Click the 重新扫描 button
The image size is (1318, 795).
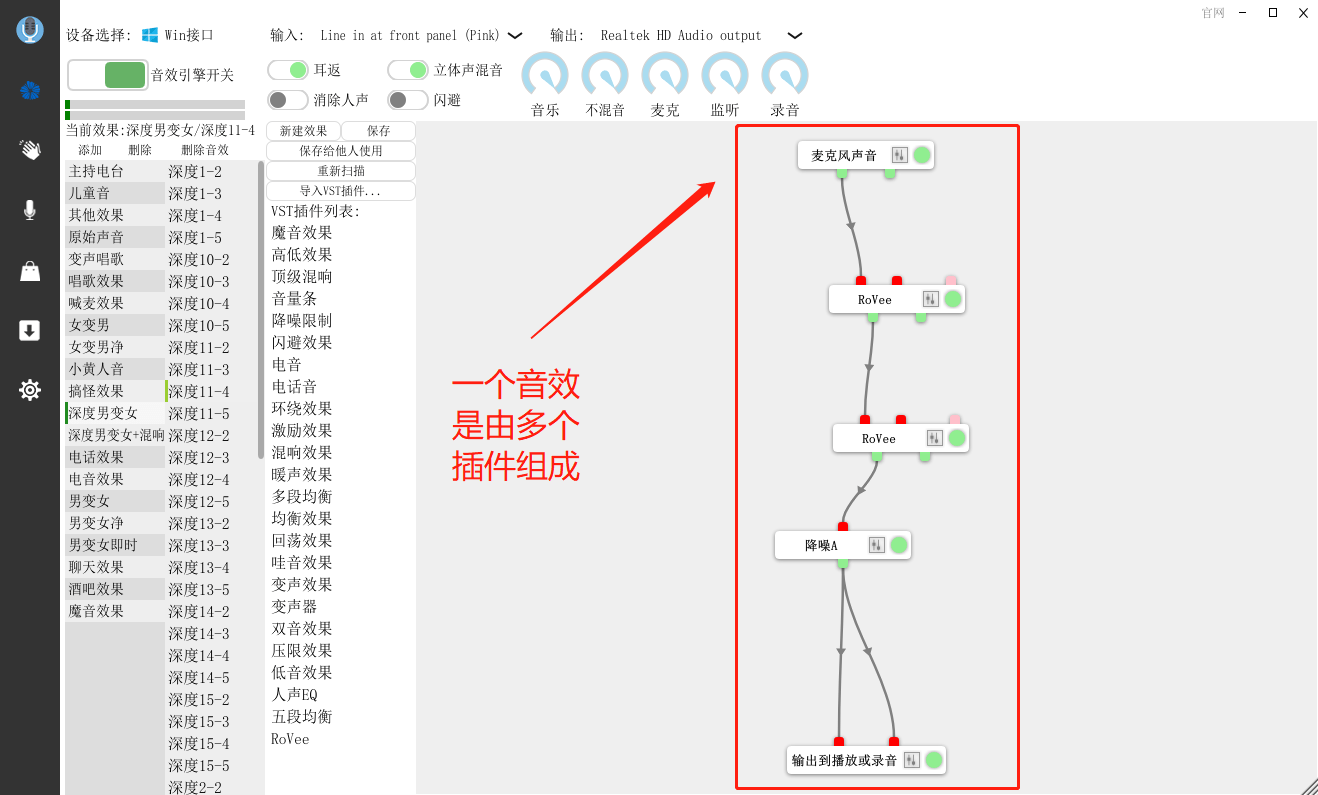(x=341, y=171)
